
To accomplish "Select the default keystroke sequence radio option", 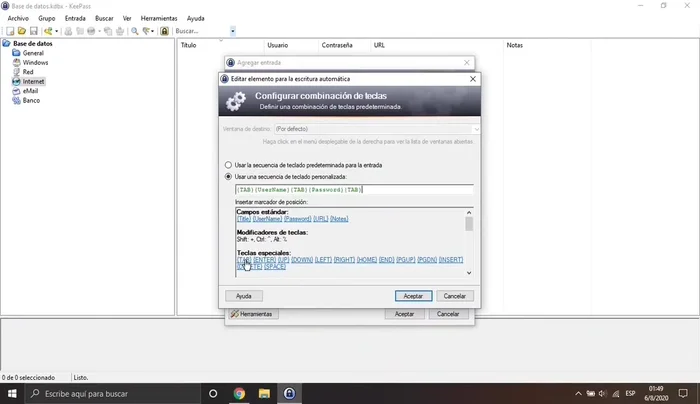I will coord(228,165).
